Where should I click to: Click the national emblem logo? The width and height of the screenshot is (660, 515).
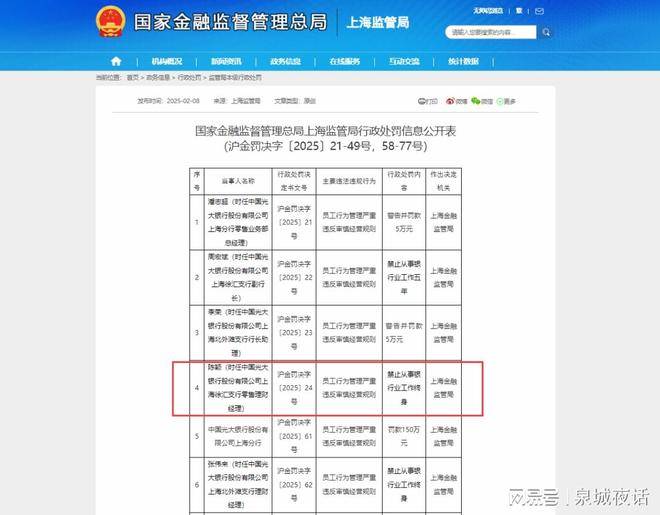click(109, 22)
